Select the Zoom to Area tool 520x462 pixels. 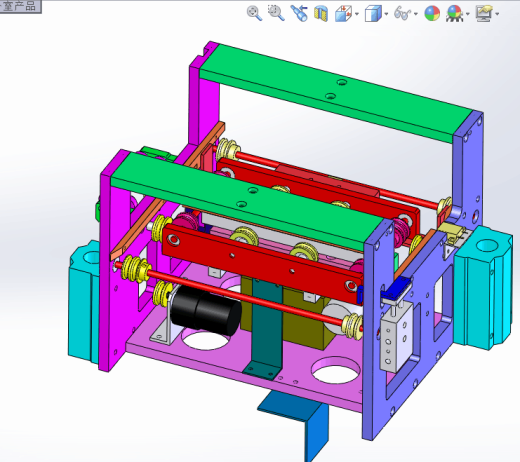pyautogui.click(x=276, y=13)
